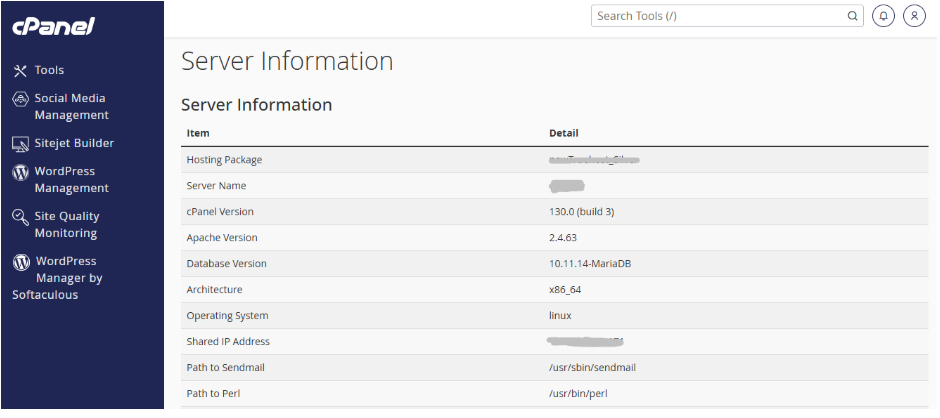This screenshot has width=940, height=418.
Task: Click the /usr/bin/perl value
Action: [579, 394]
